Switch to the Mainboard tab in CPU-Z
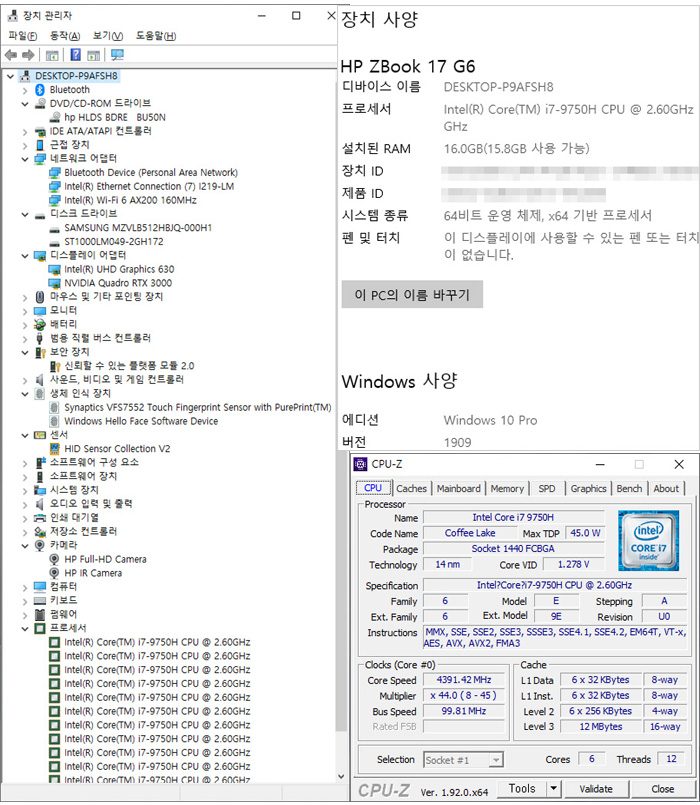 [459, 488]
